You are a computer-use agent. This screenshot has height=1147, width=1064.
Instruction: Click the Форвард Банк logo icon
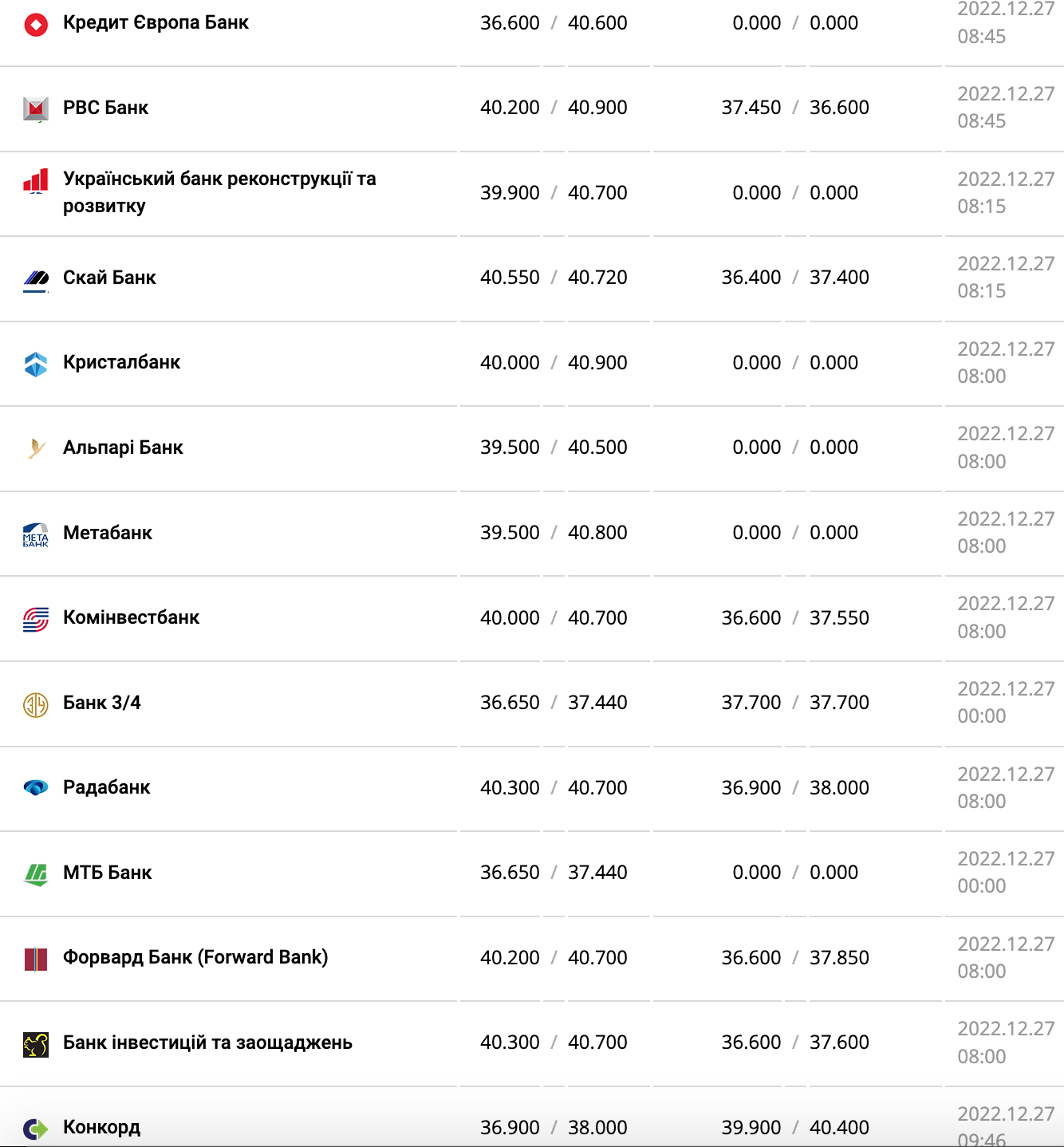tap(36, 959)
